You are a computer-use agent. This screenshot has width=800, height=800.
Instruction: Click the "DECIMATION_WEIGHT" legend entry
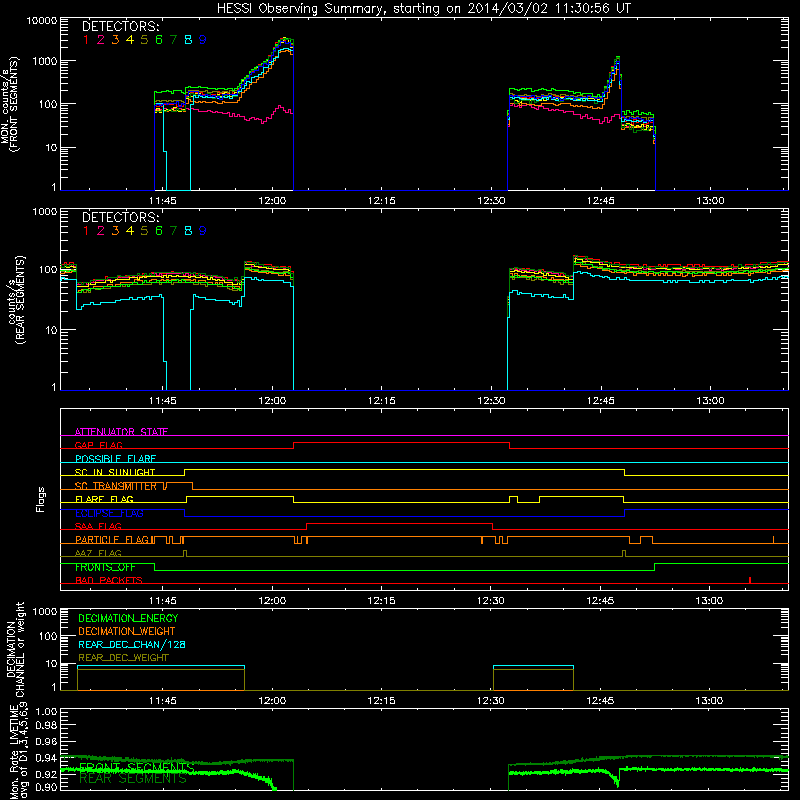127,632
